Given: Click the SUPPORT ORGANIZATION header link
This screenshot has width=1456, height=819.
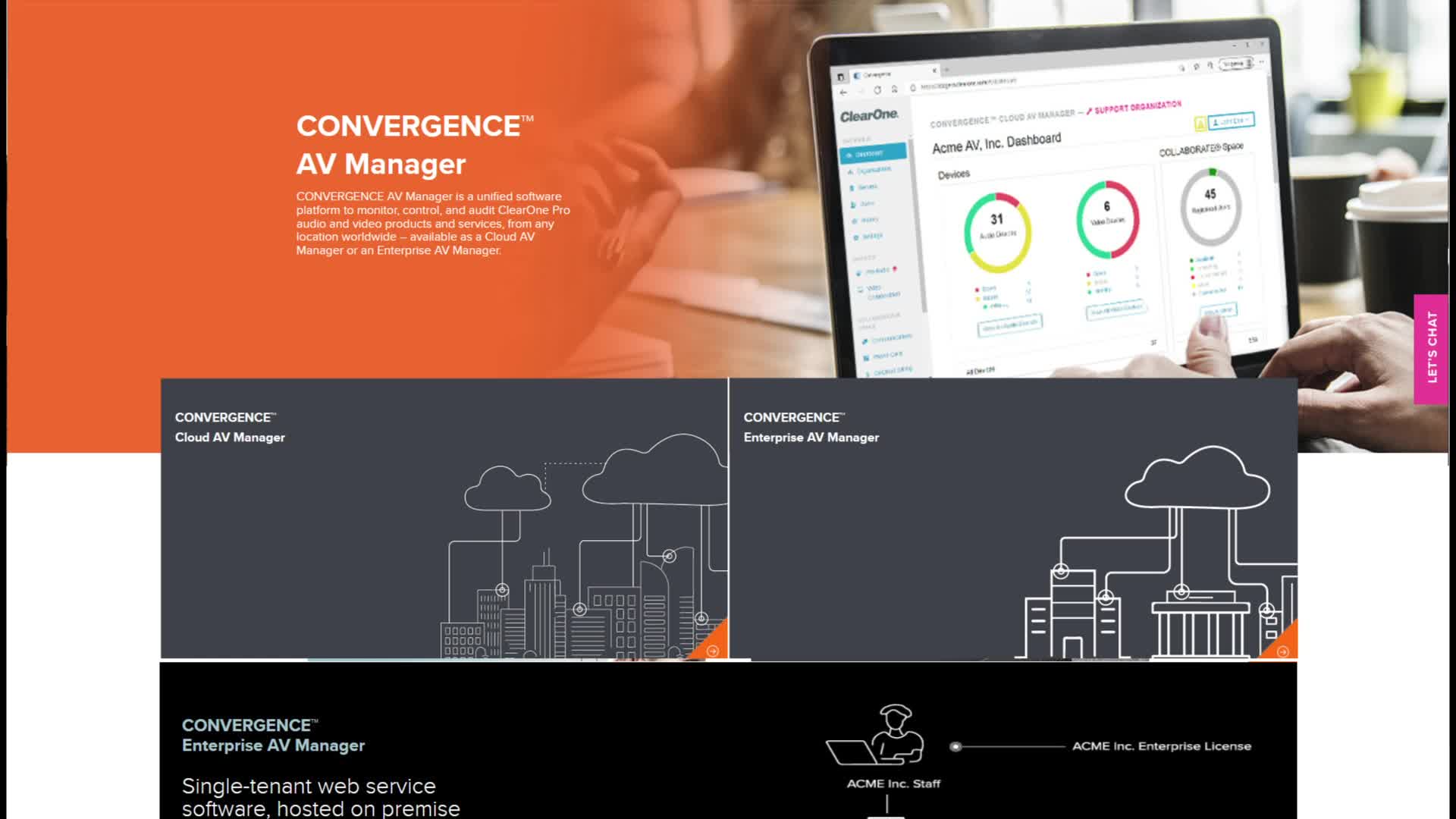Looking at the screenshot, I should click(x=1137, y=107).
